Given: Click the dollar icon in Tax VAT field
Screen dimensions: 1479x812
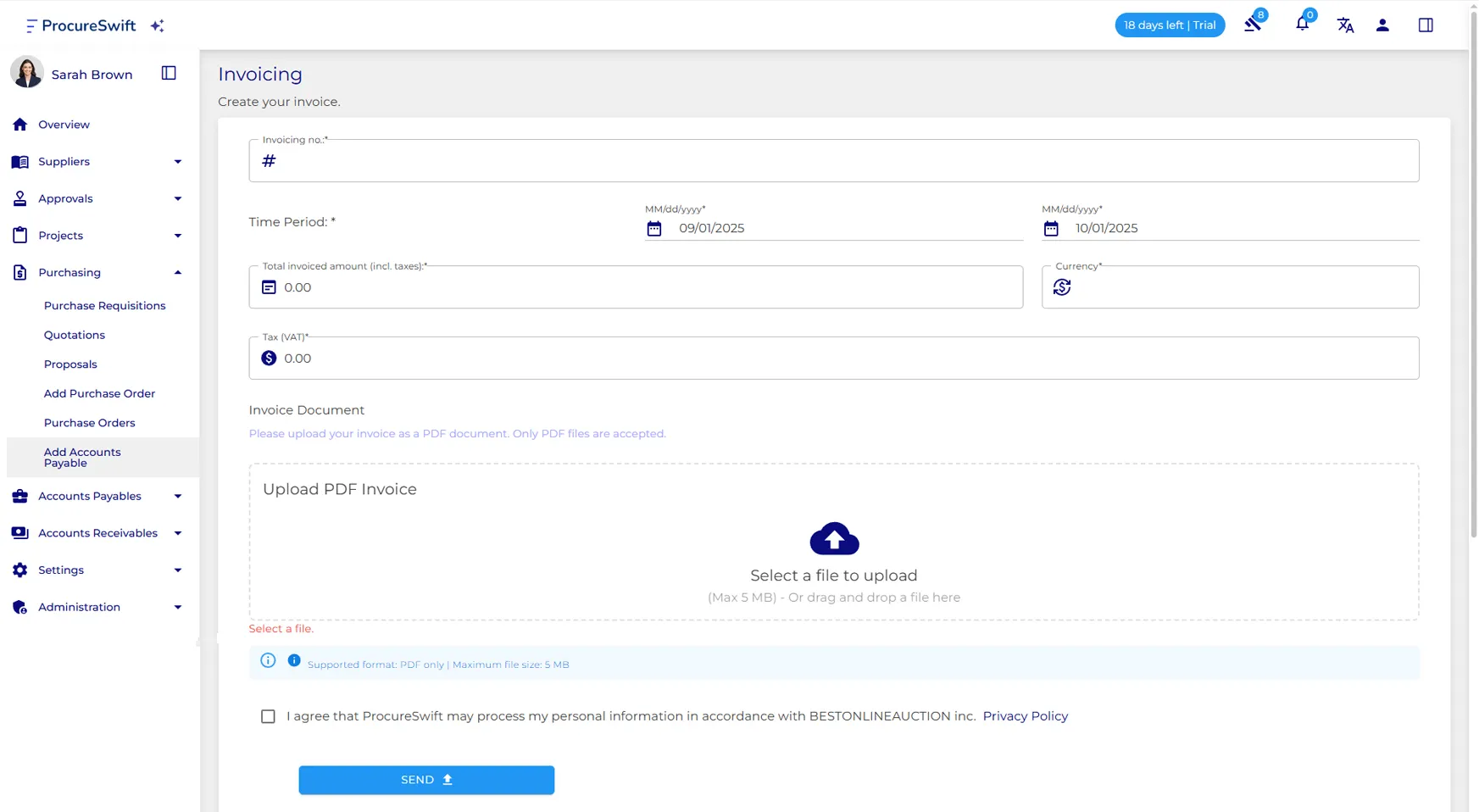Looking at the screenshot, I should [x=270, y=358].
